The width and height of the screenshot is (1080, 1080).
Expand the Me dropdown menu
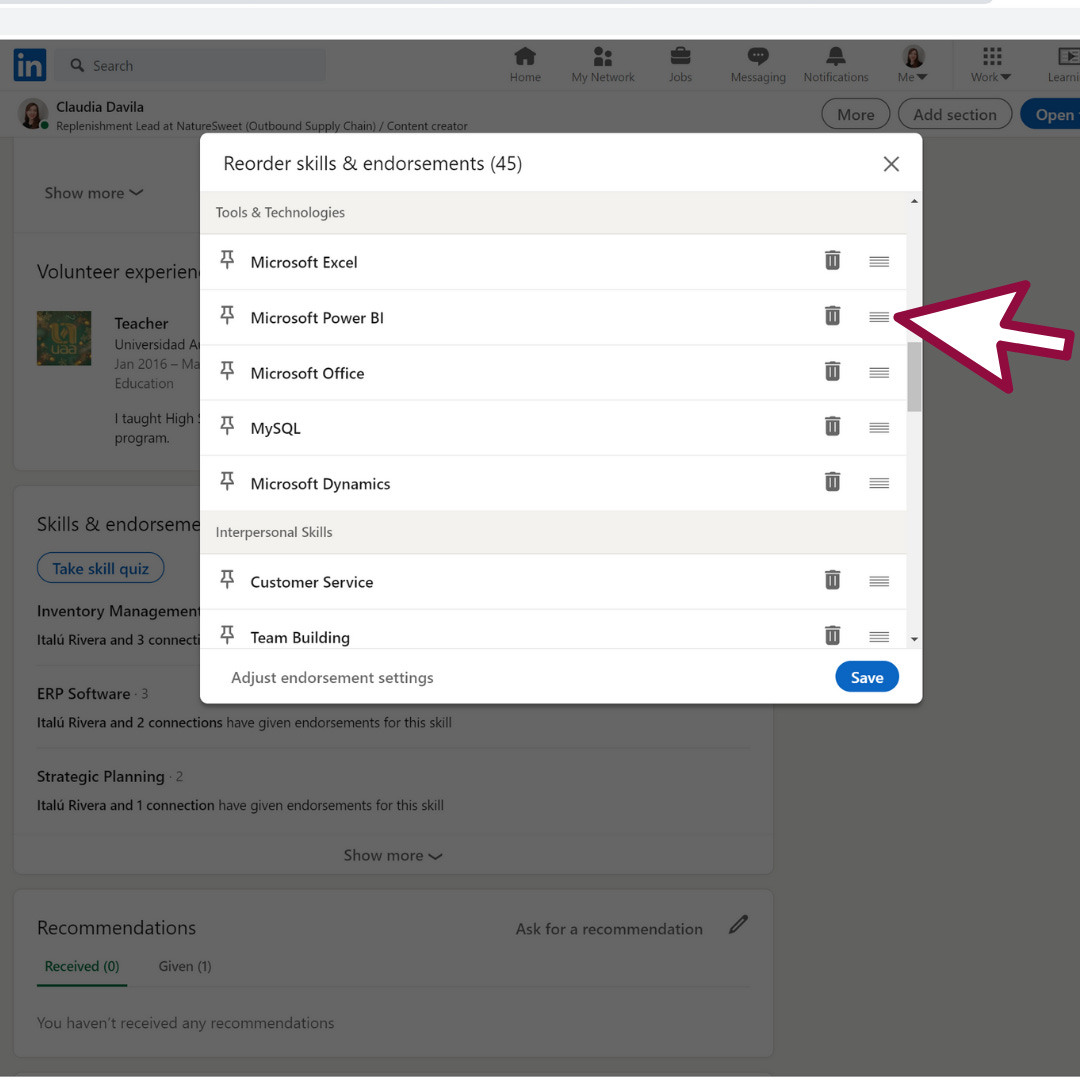(913, 65)
